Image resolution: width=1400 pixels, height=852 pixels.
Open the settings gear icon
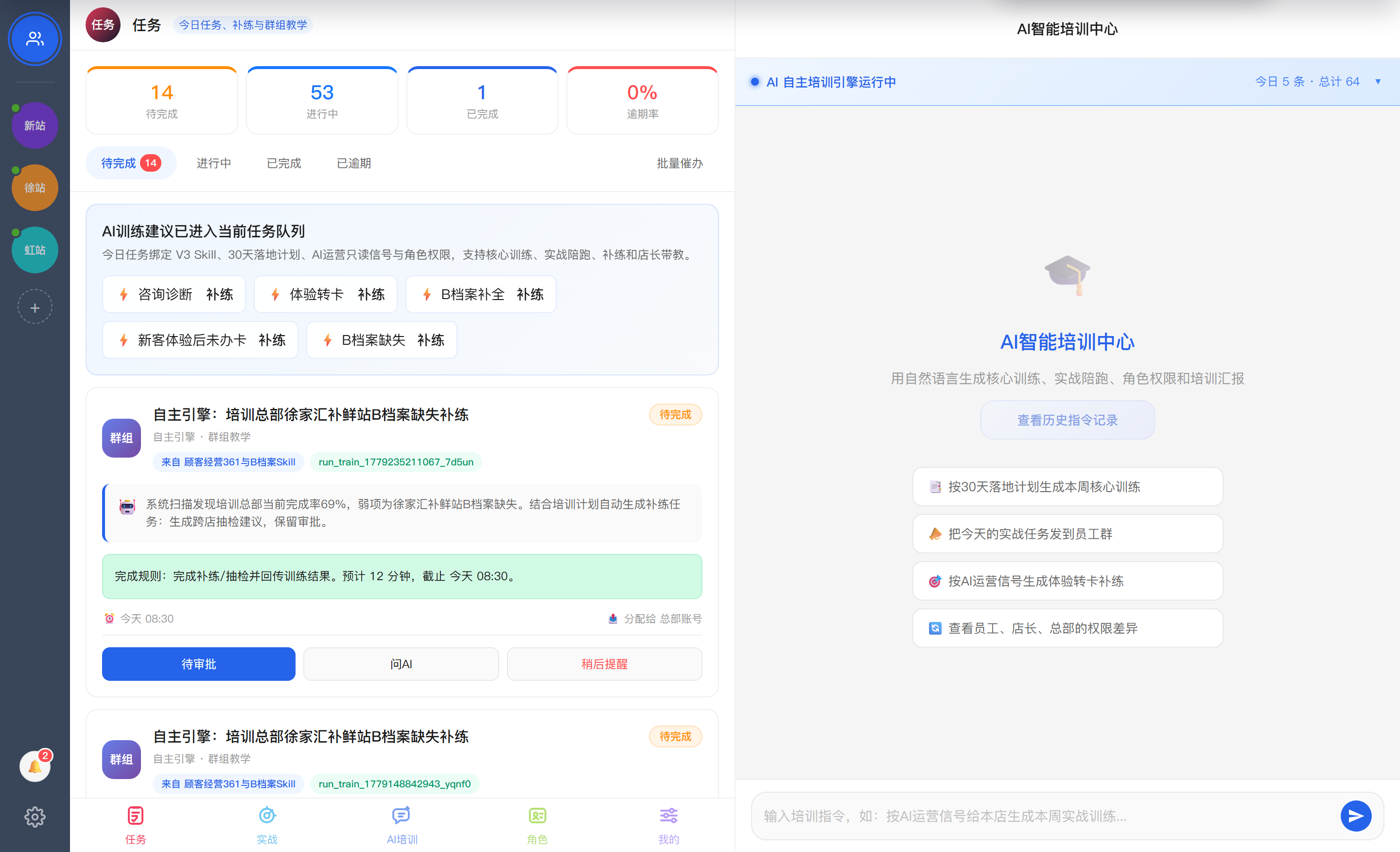click(x=35, y=817)
